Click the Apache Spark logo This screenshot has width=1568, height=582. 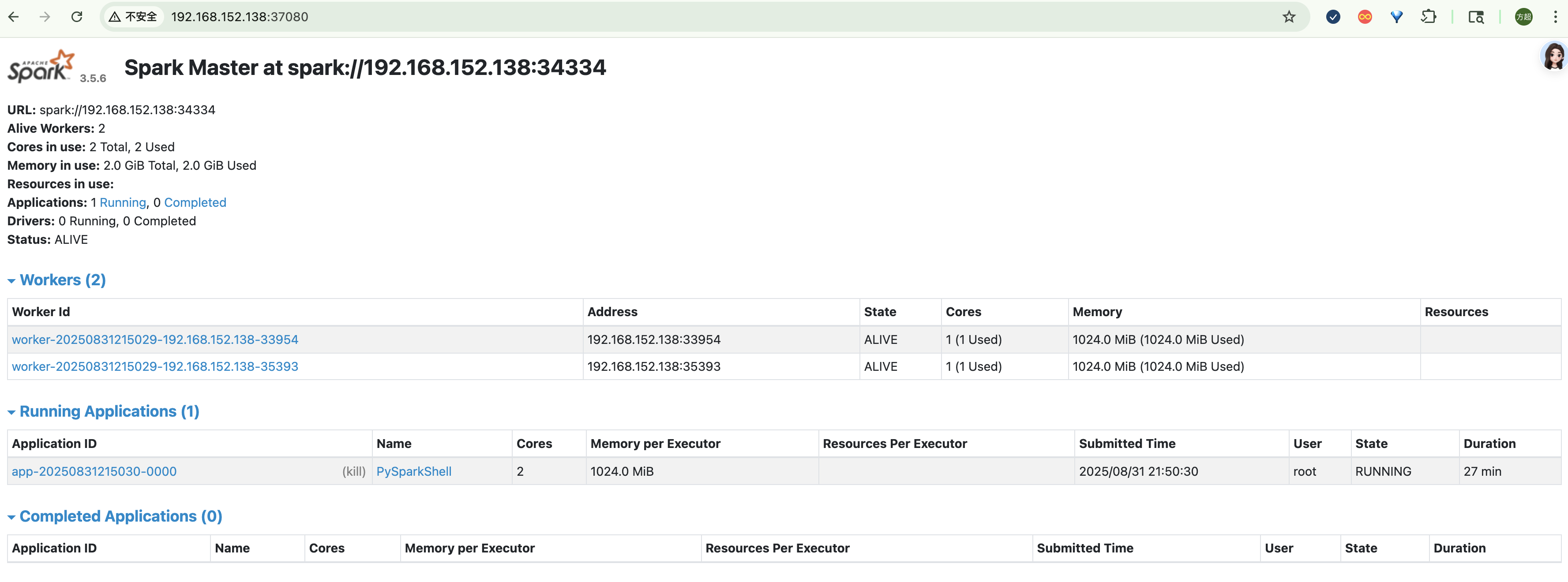(x=41, y=66)
